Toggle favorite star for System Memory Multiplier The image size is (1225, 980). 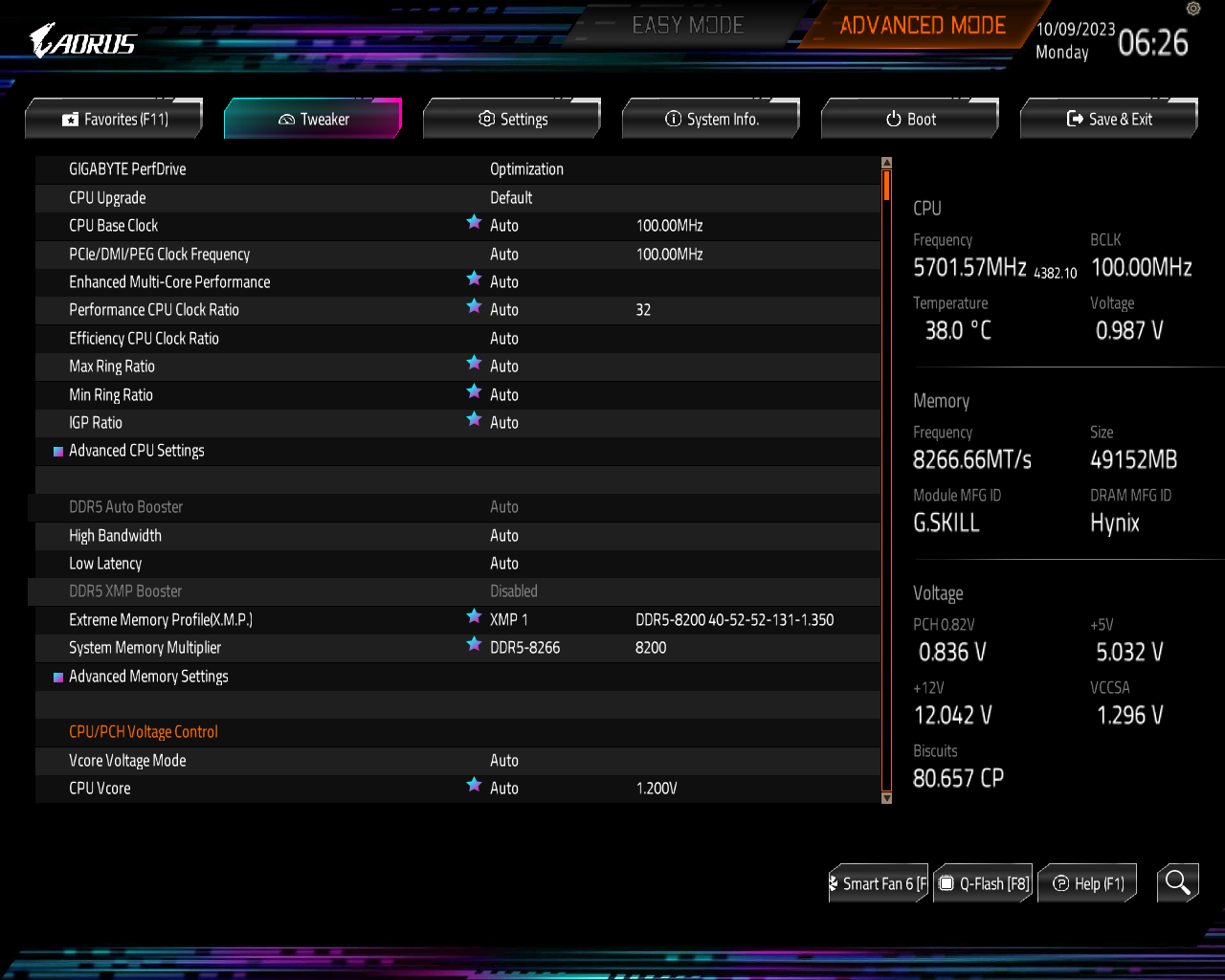[x=474, y=644]
